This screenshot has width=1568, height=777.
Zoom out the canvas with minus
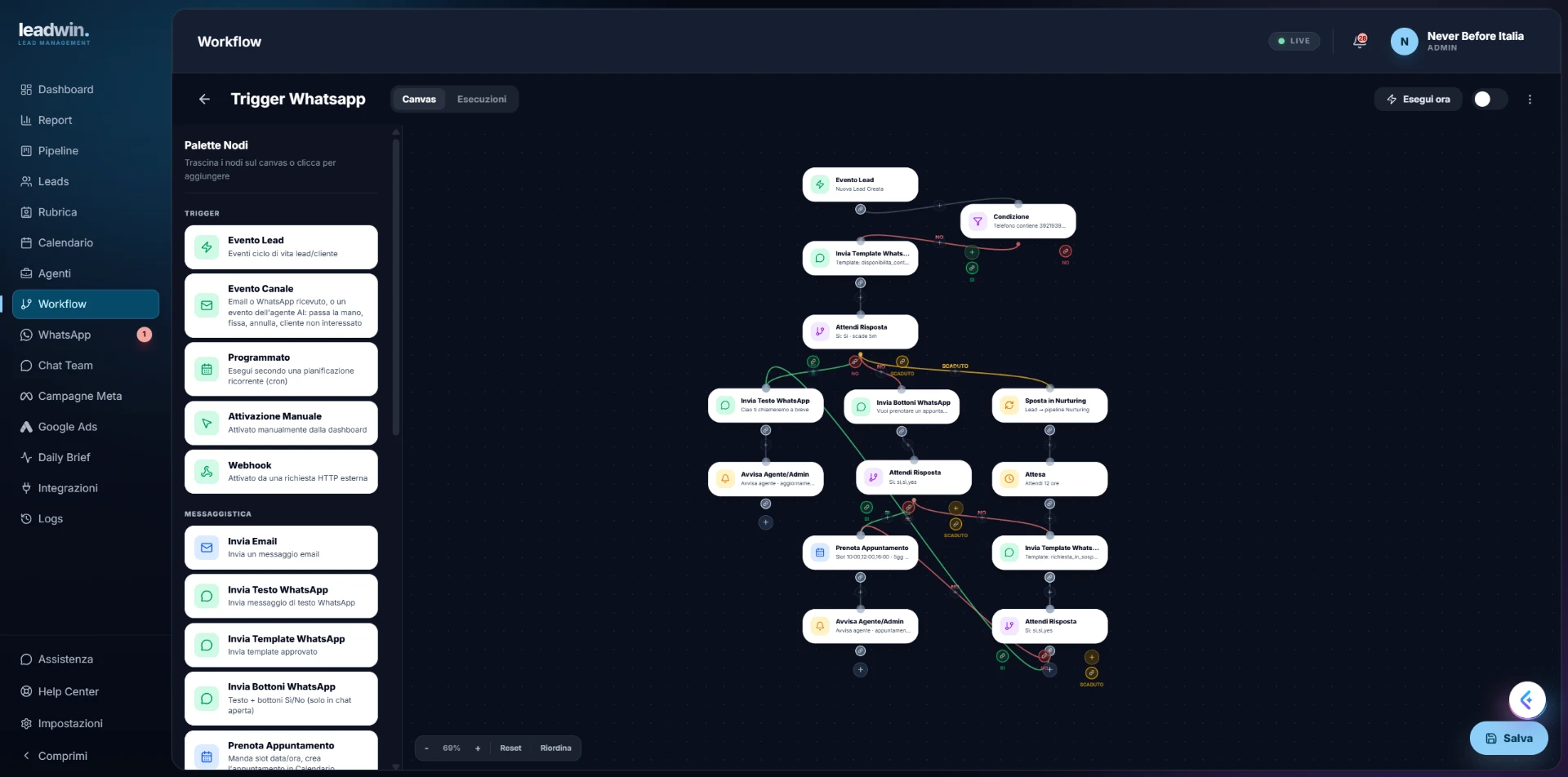click(x=426, y=748)
